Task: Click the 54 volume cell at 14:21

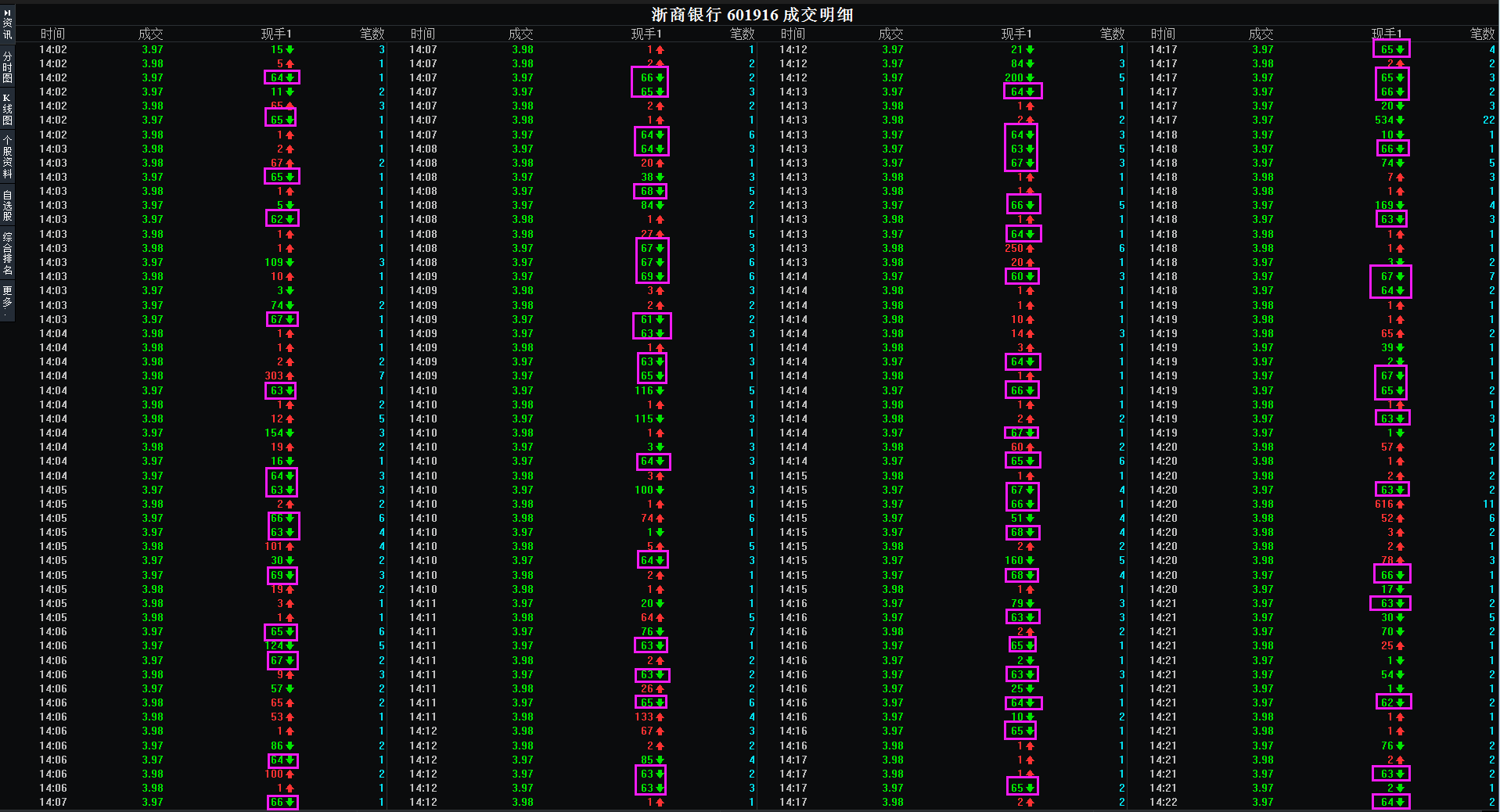Action: (x=1392, y=674)
